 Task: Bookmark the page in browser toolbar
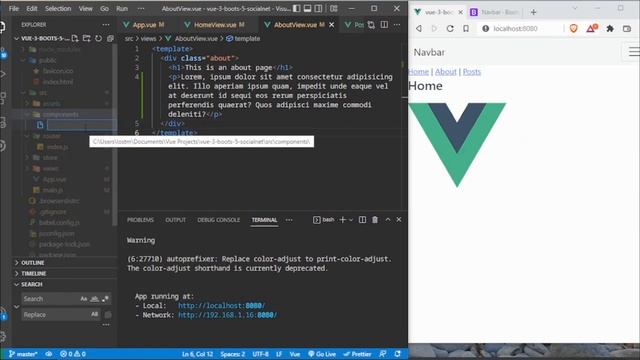466,29
